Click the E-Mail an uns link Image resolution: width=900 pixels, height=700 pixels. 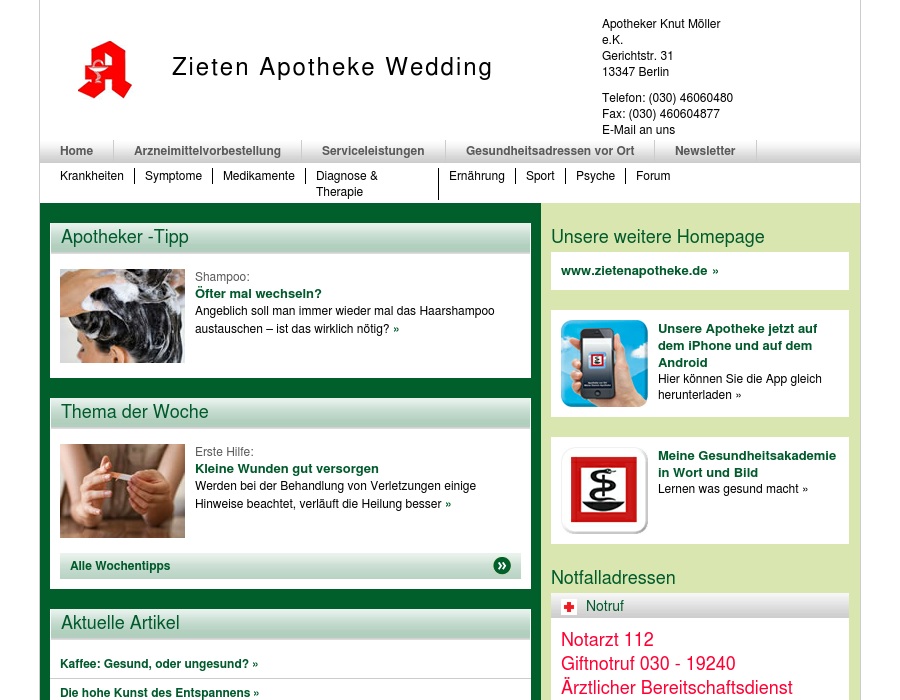pyautogui.click(x=638, y=130)
